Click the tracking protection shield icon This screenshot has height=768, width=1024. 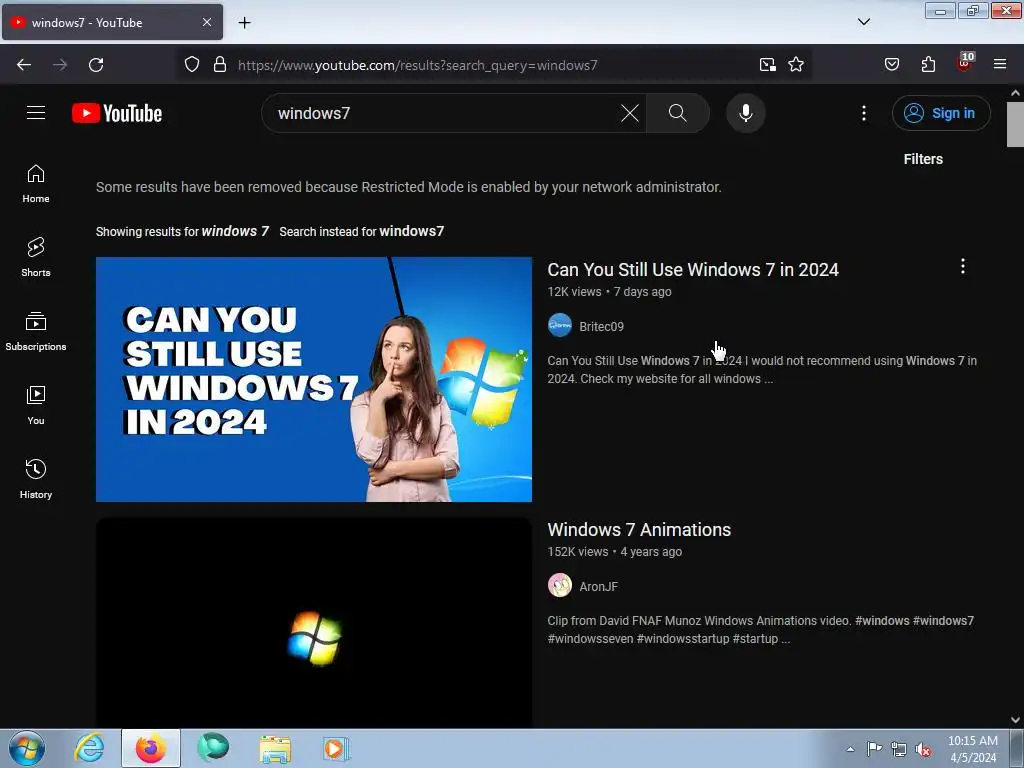(x=191, y=65)
